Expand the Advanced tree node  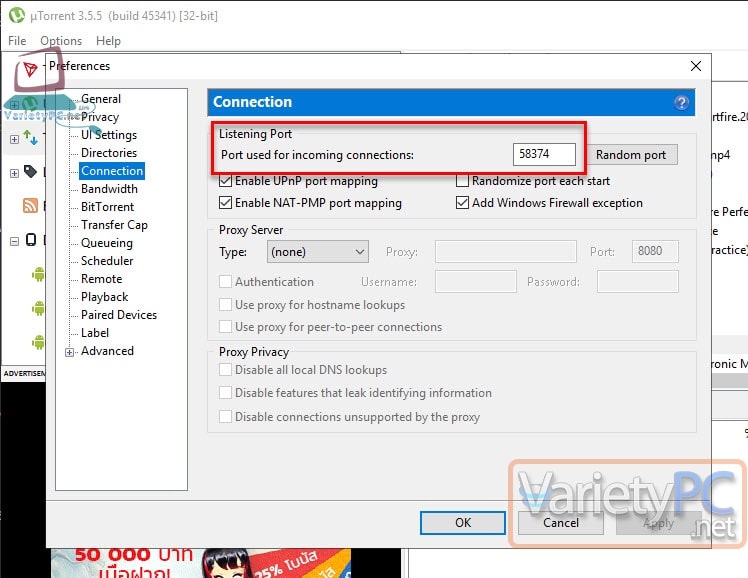click(x=70, y=352)
